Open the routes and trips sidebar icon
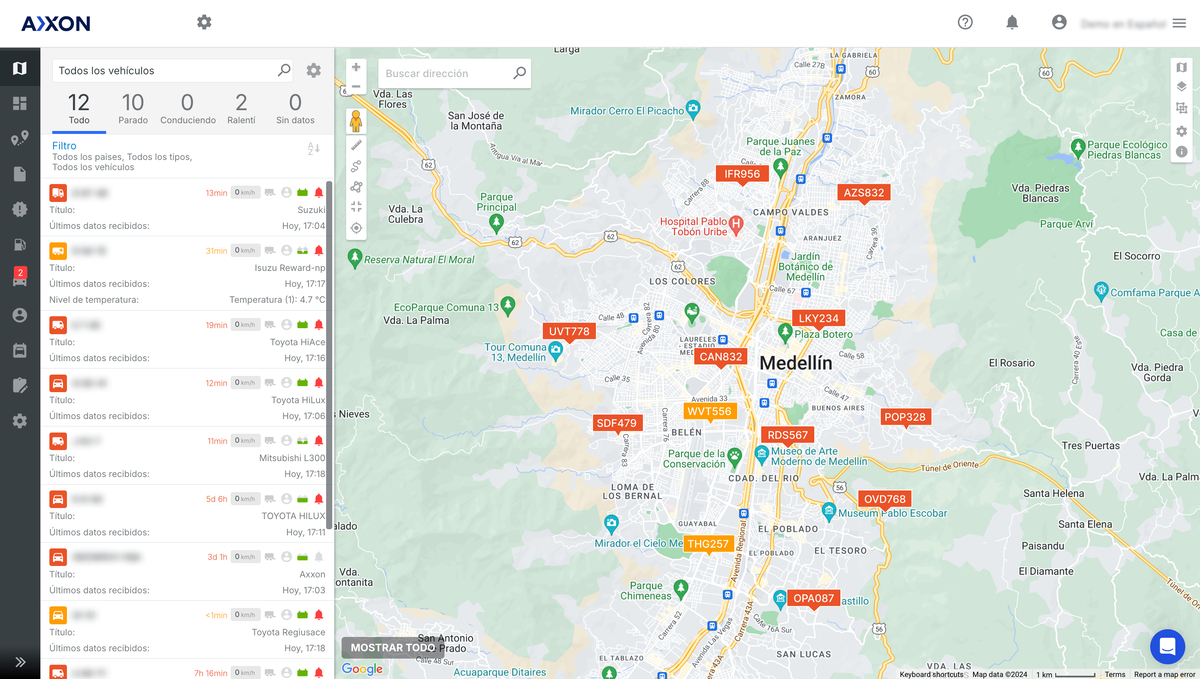Viewport: 1200px width, 679px height. 20,139
